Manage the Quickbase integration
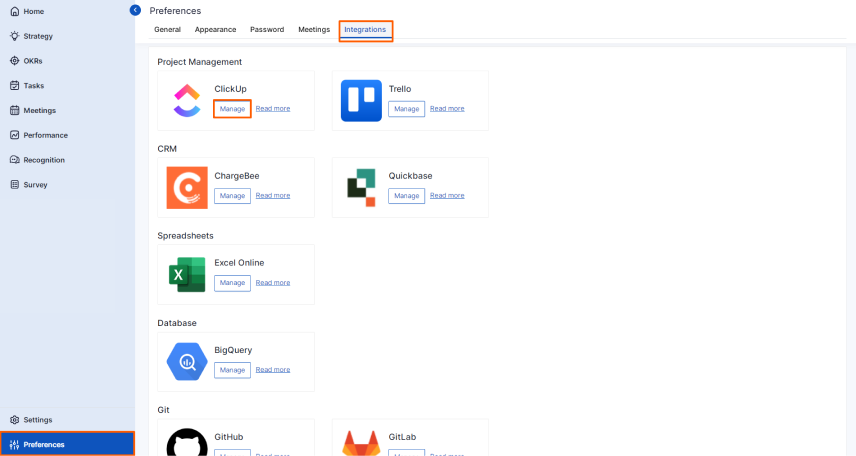This screenshot has height=456, width=856. point(406,196)
